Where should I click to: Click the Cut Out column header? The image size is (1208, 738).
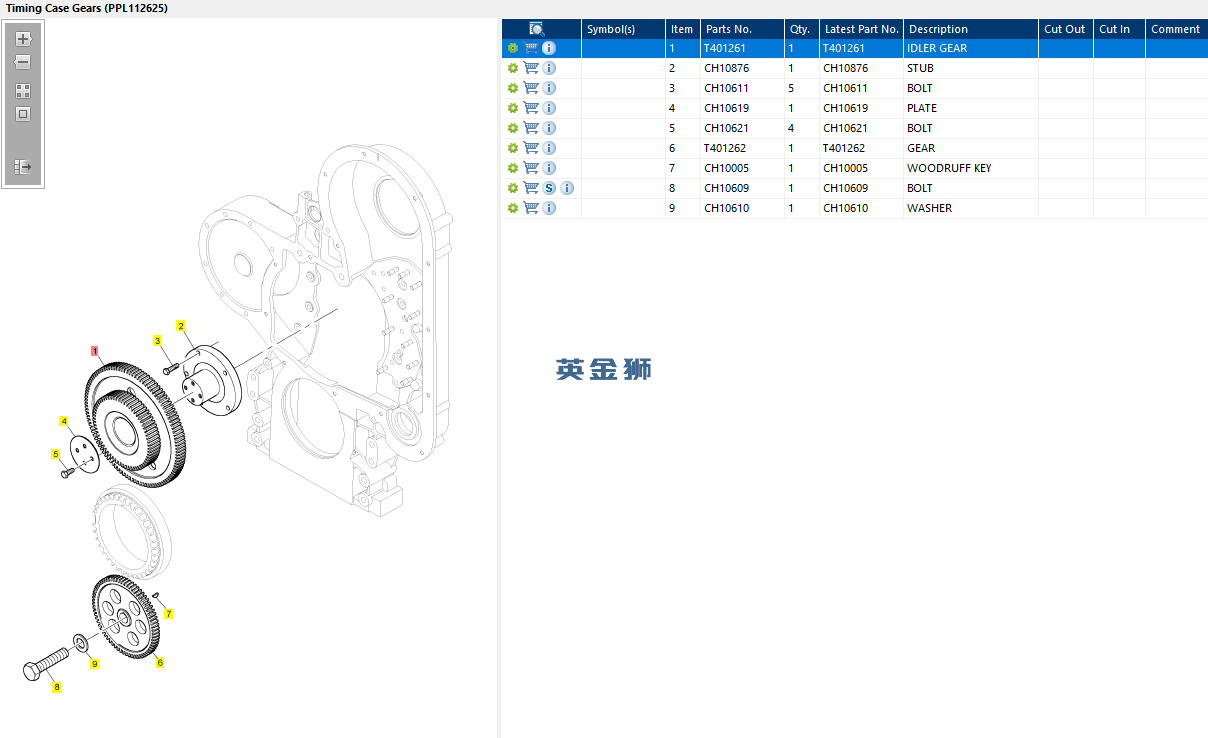(1065, 29)
